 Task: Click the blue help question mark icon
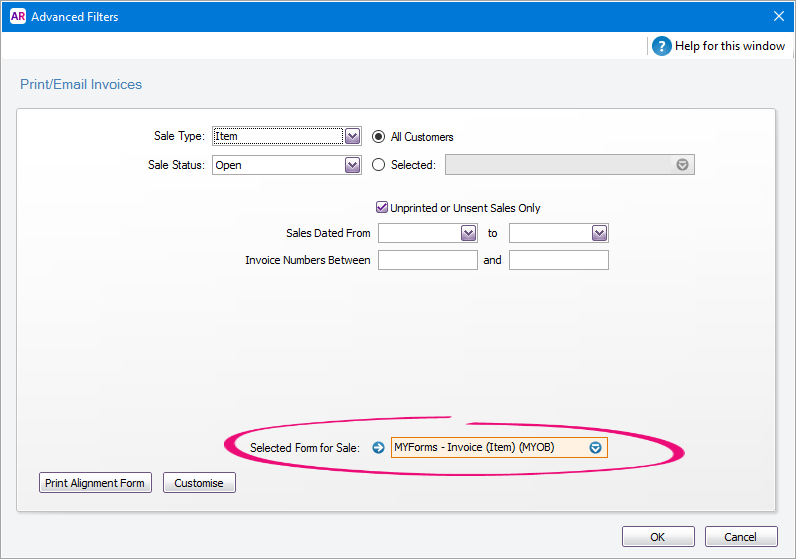(661, 46)
